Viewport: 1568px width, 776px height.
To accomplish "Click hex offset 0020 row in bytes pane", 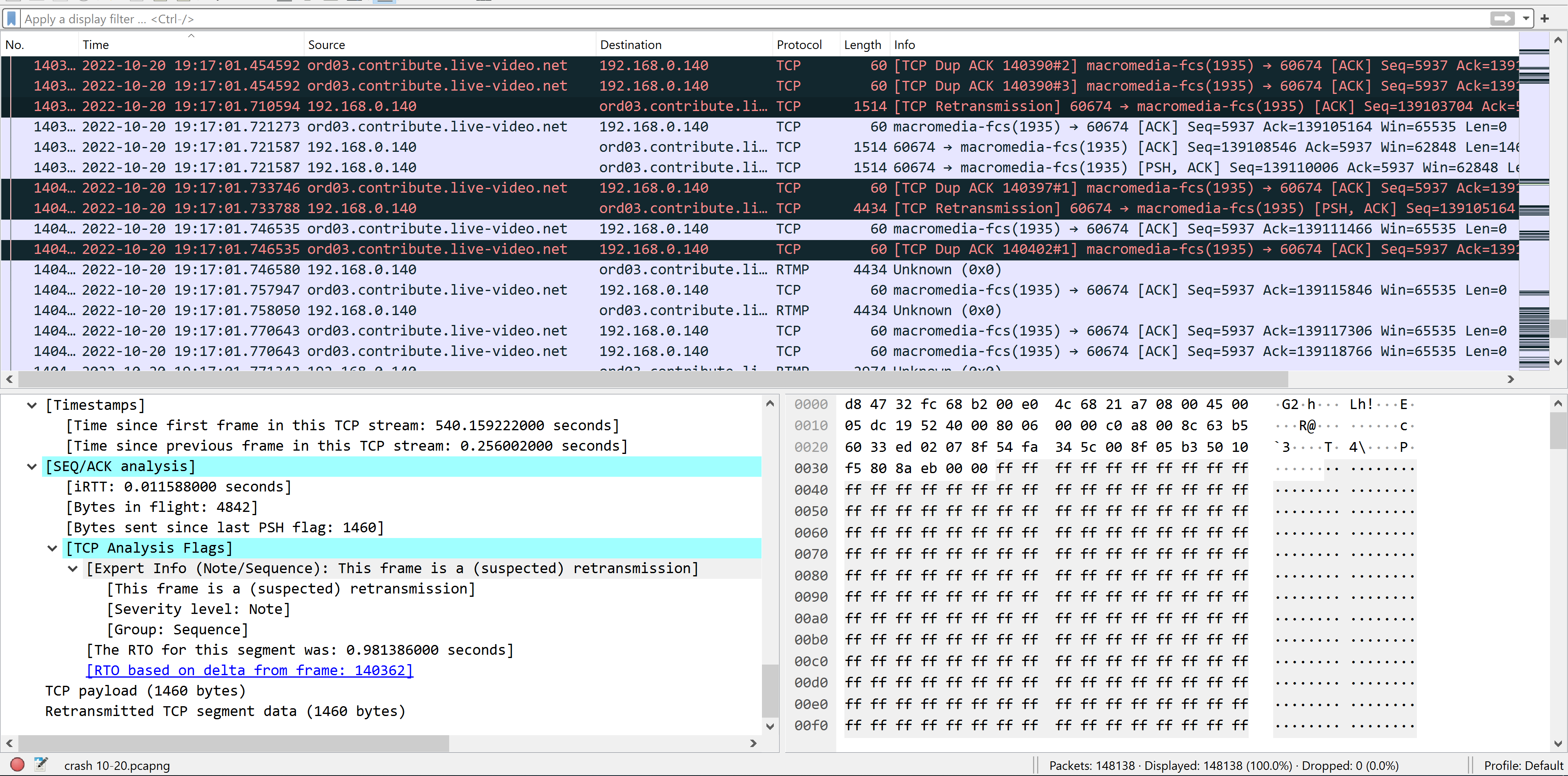I will (x=811, y=447).
